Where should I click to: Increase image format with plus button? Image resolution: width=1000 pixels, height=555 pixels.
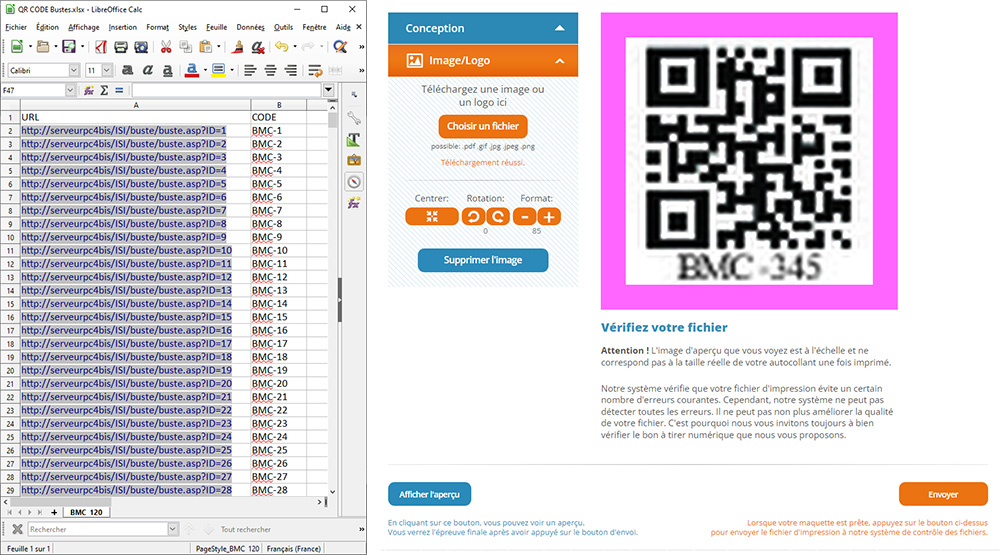[549, 216]
